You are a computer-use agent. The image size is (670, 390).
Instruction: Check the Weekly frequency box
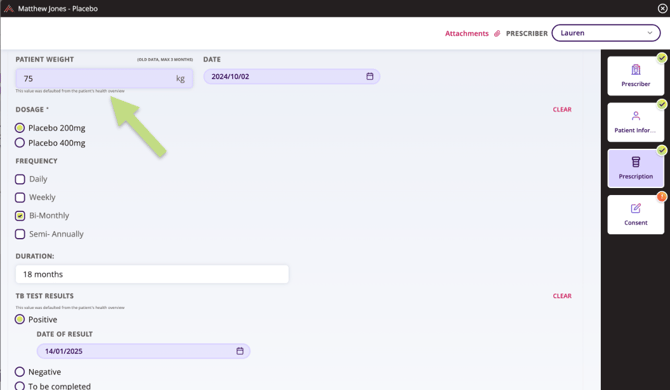coord(20,197)
